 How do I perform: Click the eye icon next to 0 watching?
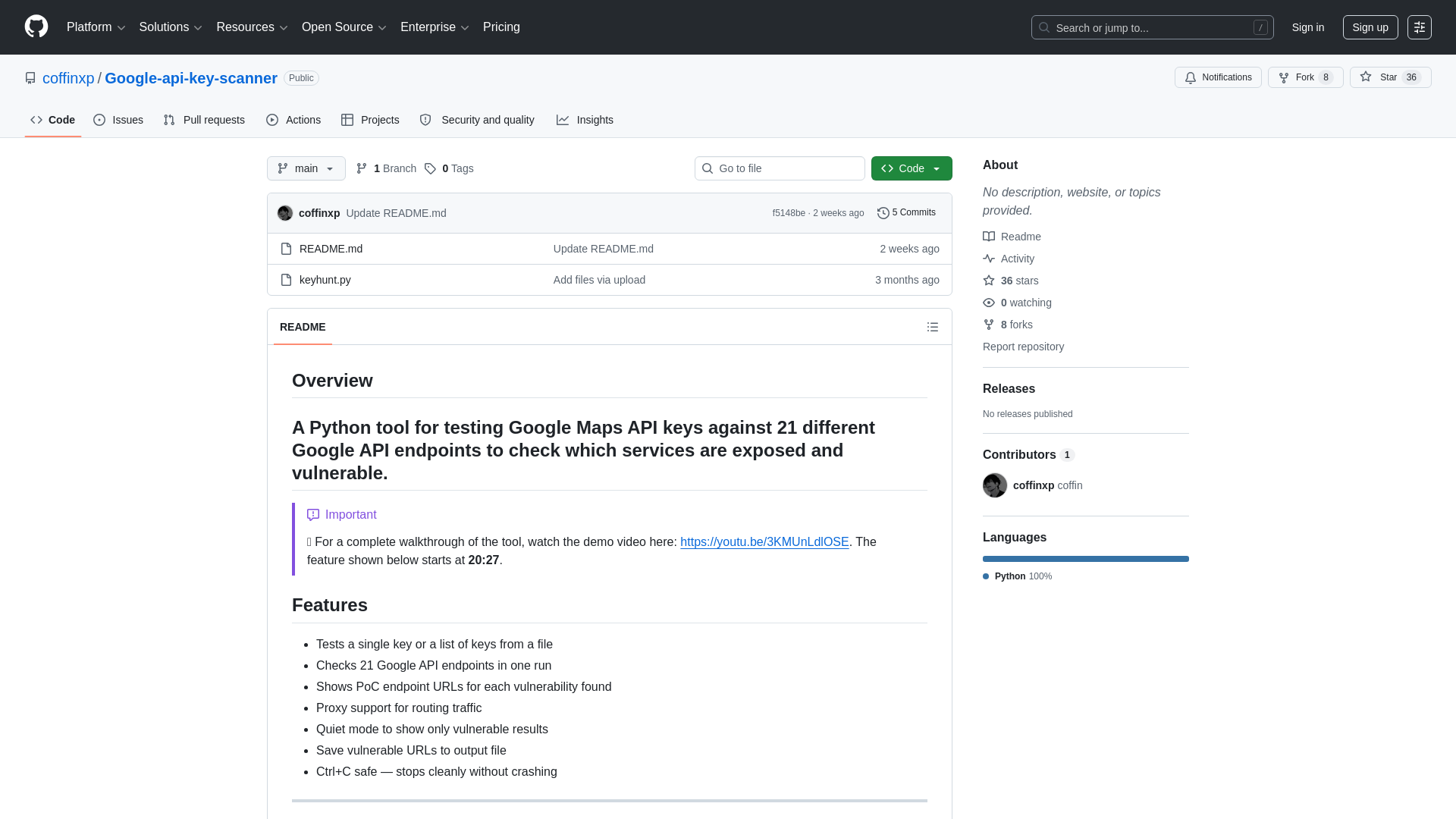pyautogui.click(x=989, y=303)
